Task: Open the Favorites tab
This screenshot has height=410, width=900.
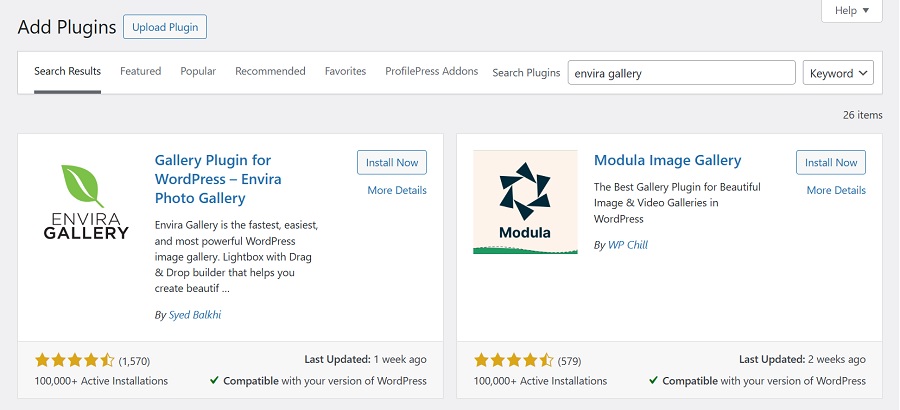Action: 345,72
